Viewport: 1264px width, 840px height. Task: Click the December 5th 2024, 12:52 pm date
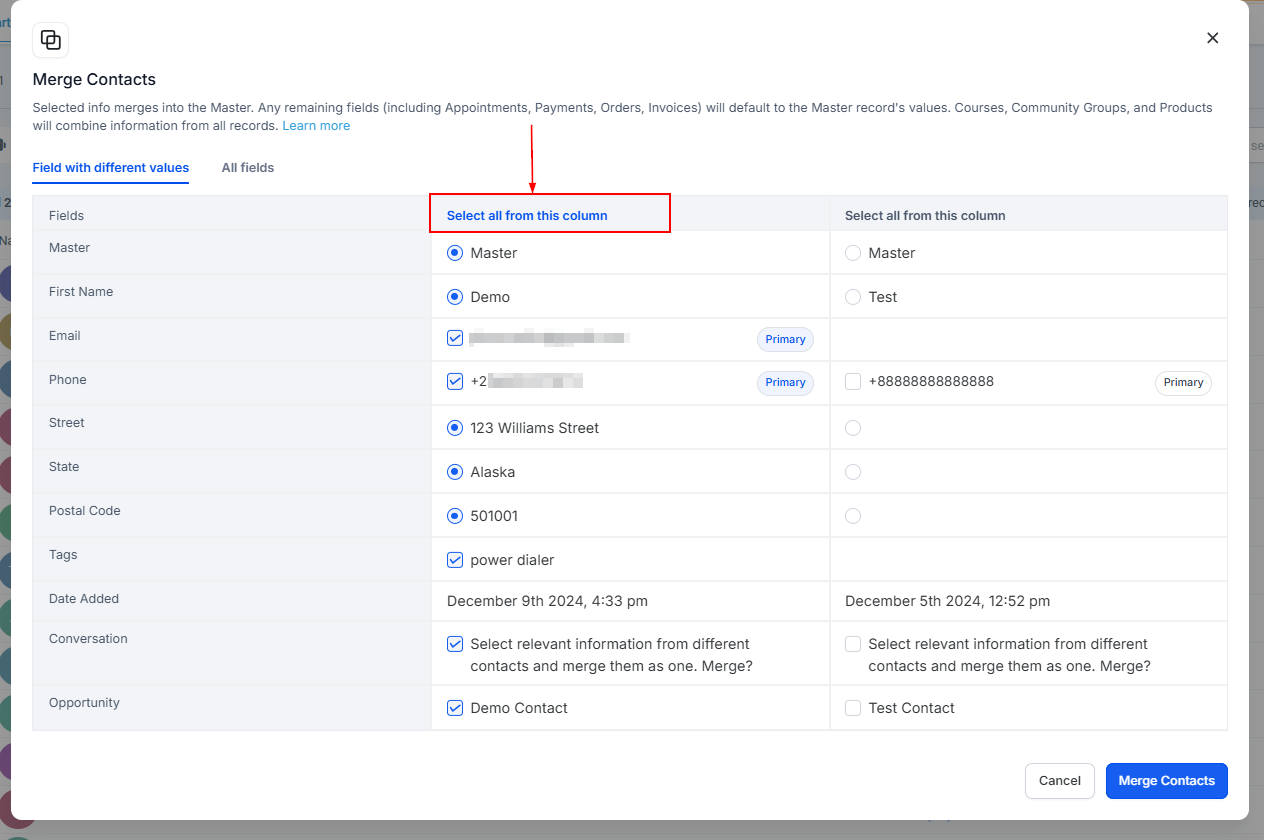click(x=948, y=601)
